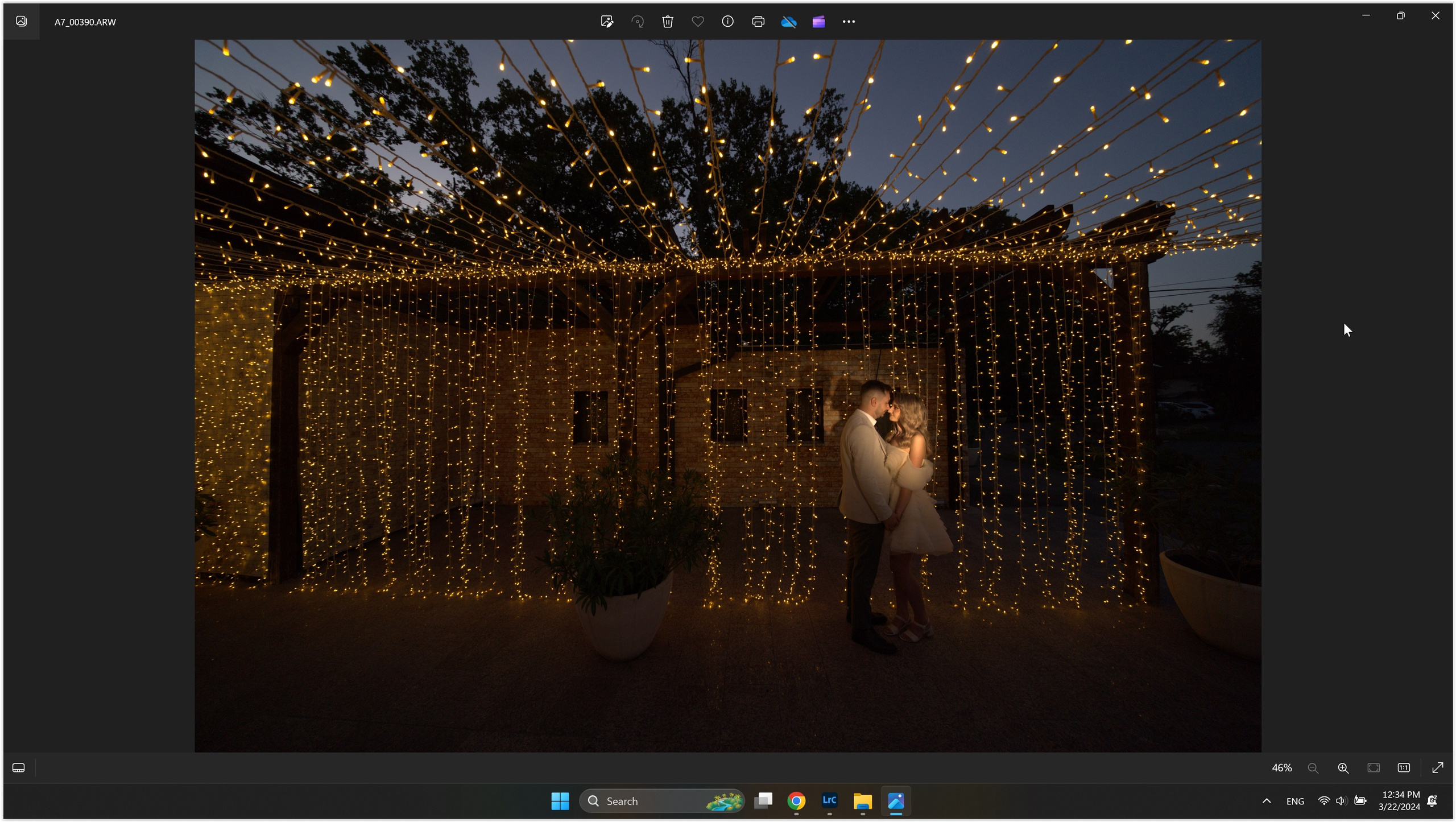Open Lightroom Classic from taskbar
1456x822 pixels.
(829, 801)
